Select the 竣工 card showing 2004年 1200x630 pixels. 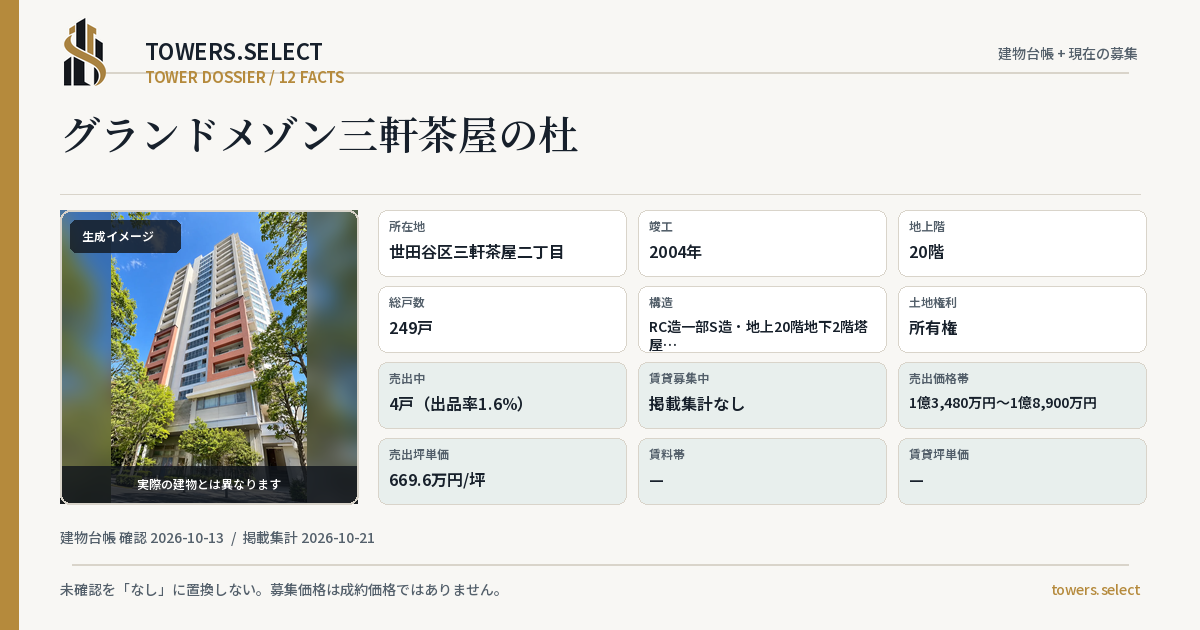point(762,243)
